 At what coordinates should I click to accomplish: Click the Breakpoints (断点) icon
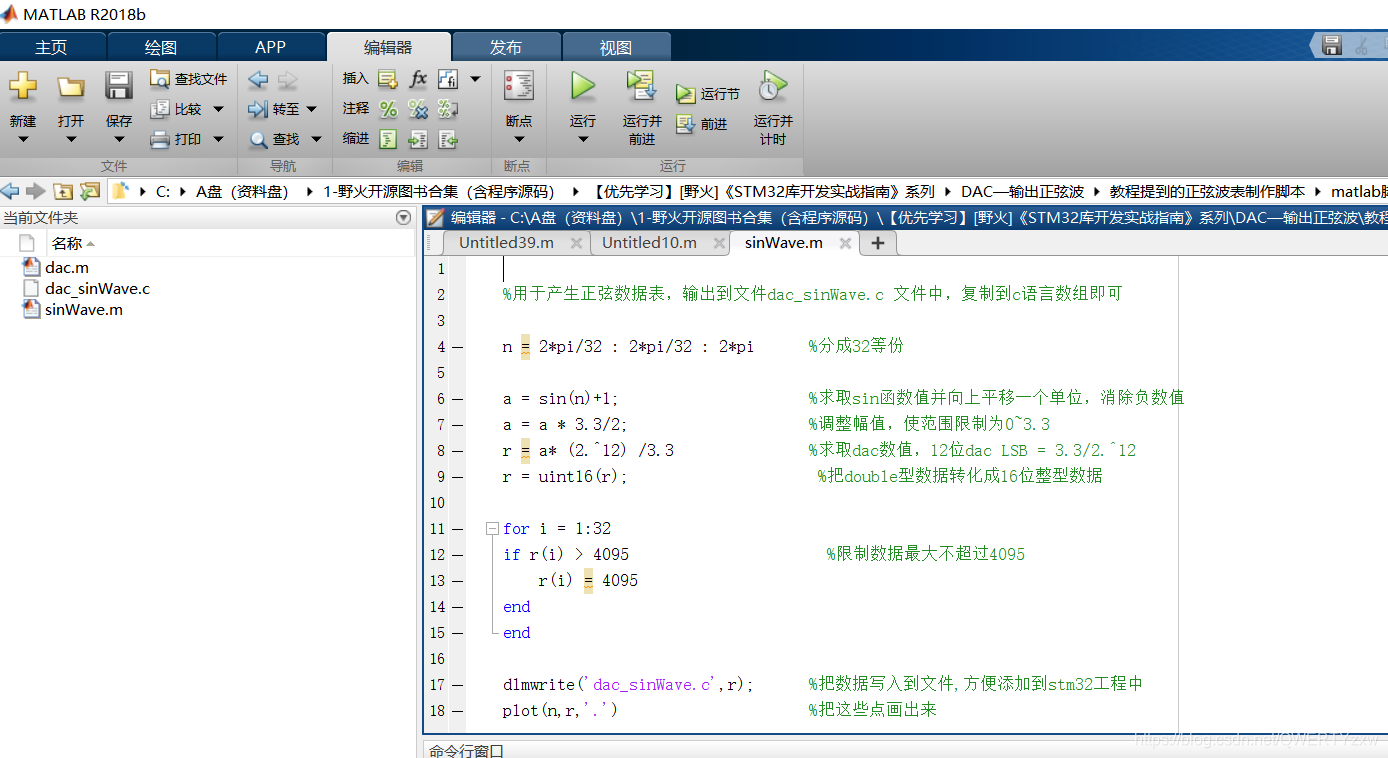click(x=519, y=86)
